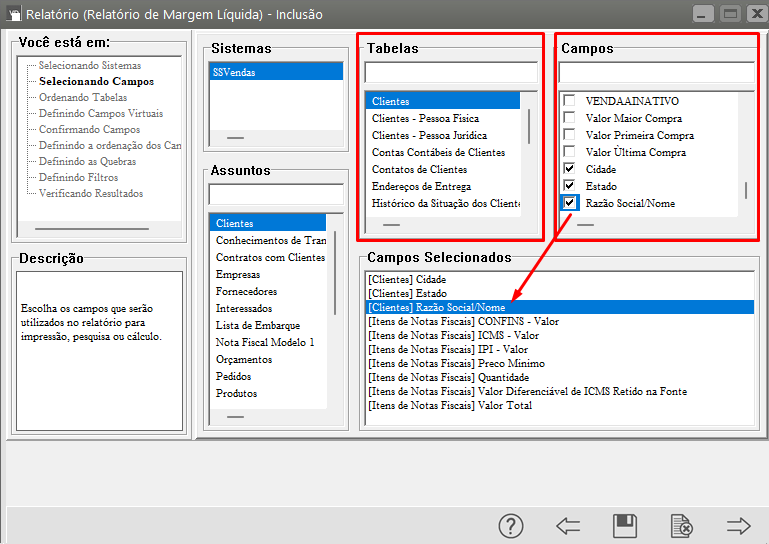Screen dimensions: 769x544
Task: Jump to Definindo Filtros step
Action: 78,177
